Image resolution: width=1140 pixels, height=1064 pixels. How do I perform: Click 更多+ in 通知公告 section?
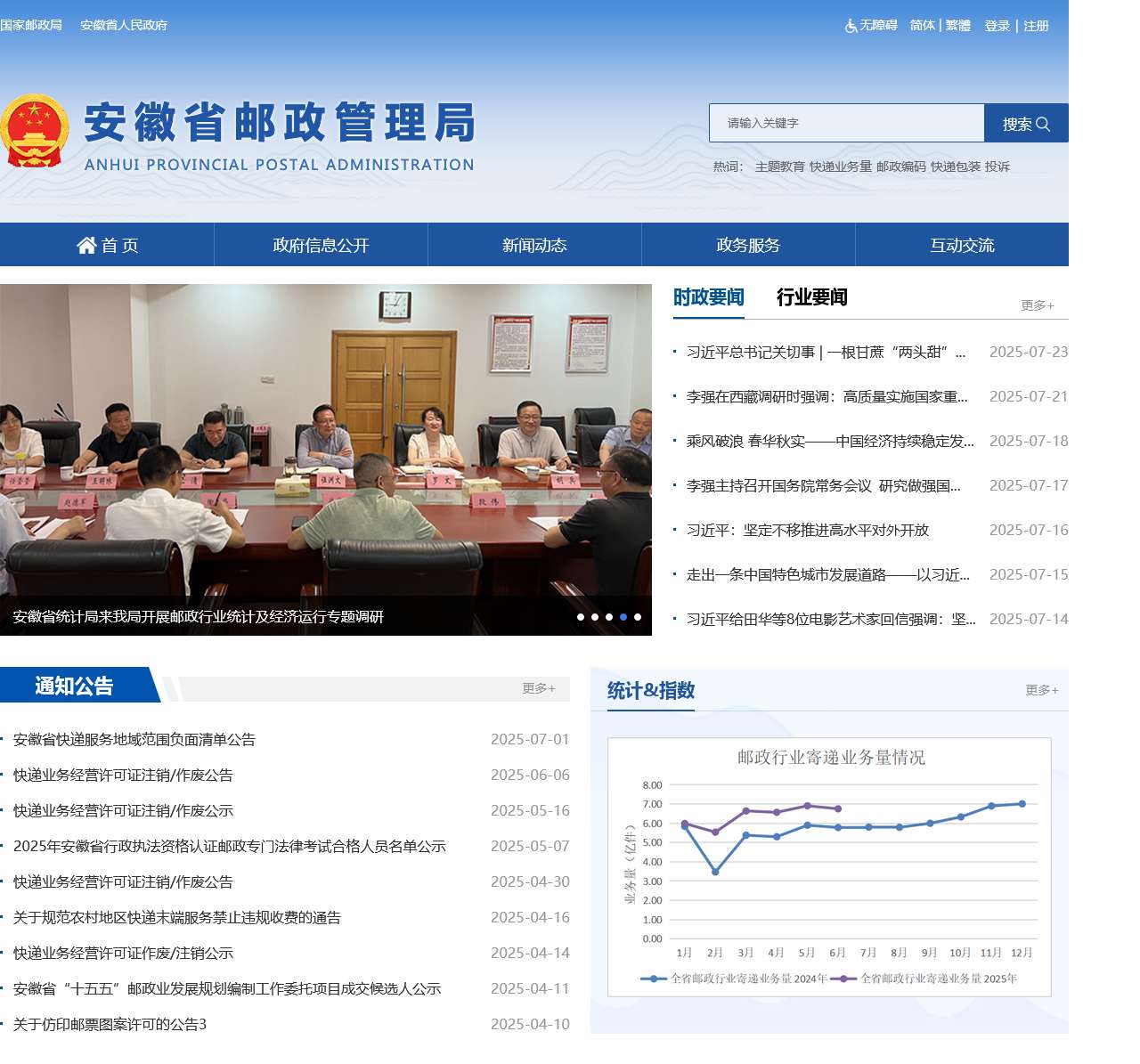[x=539, y=688]
